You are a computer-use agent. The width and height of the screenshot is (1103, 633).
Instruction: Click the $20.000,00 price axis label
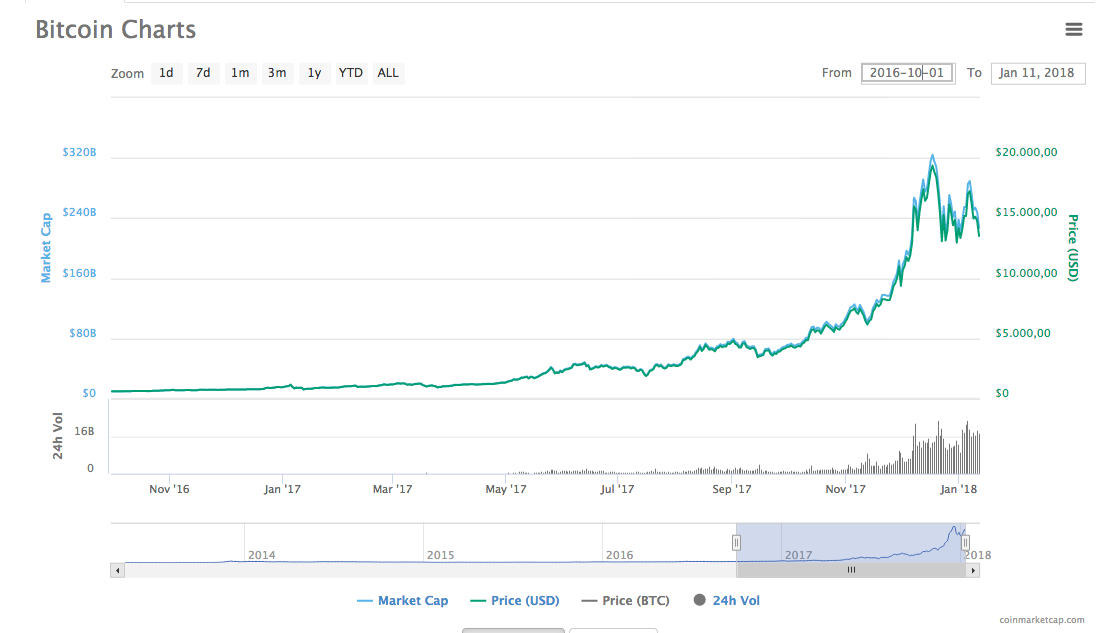click(1026, 153)
